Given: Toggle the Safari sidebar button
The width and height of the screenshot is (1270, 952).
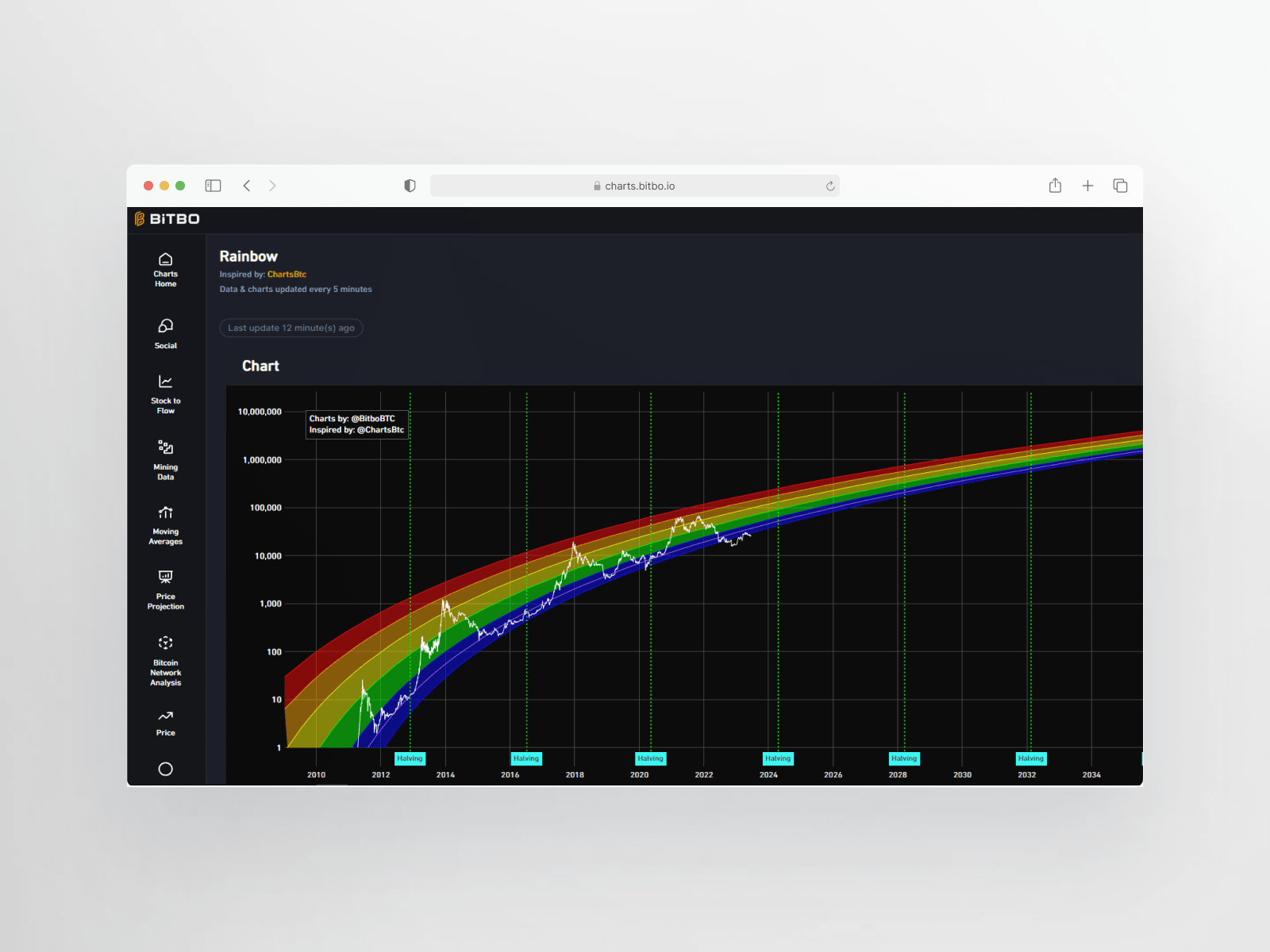Looking at the screenshot, I should pyautogui.click(x=213, y=186).
